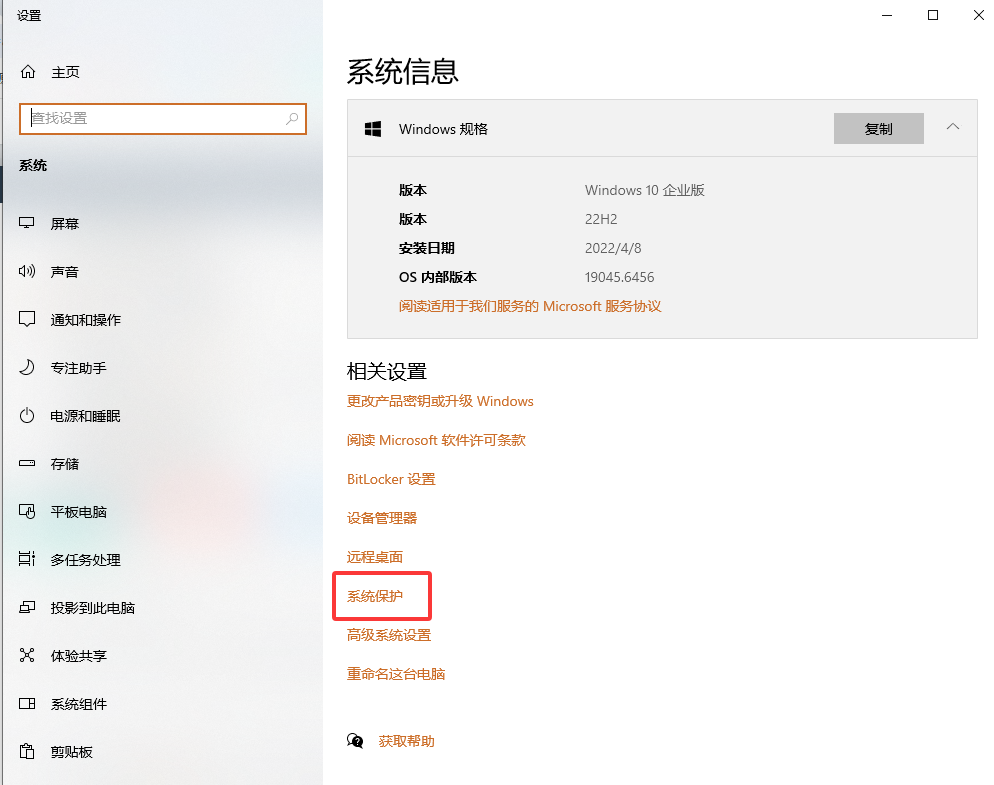Maximize the 设置 window
The height and width of the screenshot is (785, 994).
(933, 15)
